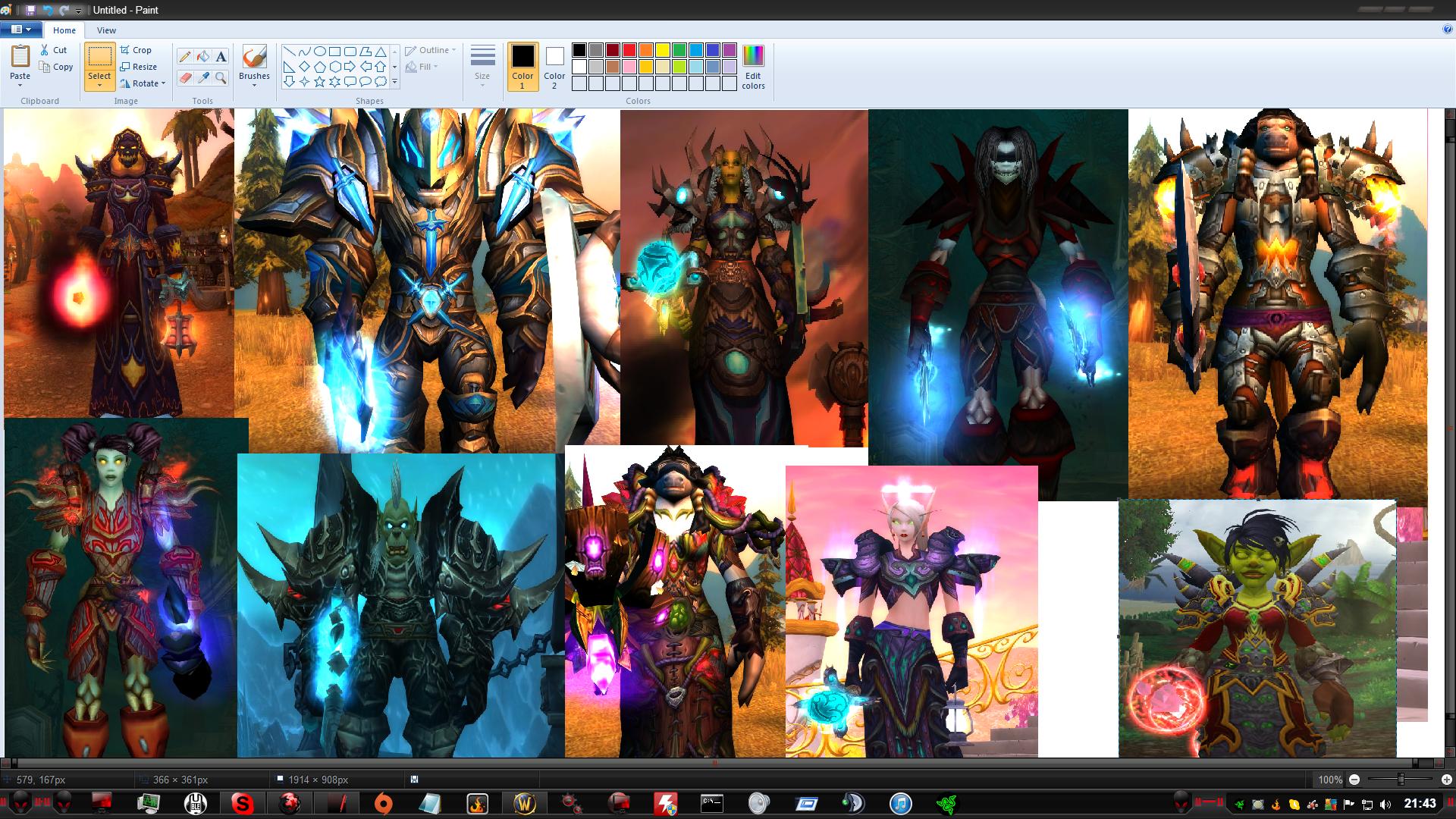Screen dimensions: 1456x819
Task: Expand the Select options dropdown
Action: pyautogui.click(x=99, y=85)
